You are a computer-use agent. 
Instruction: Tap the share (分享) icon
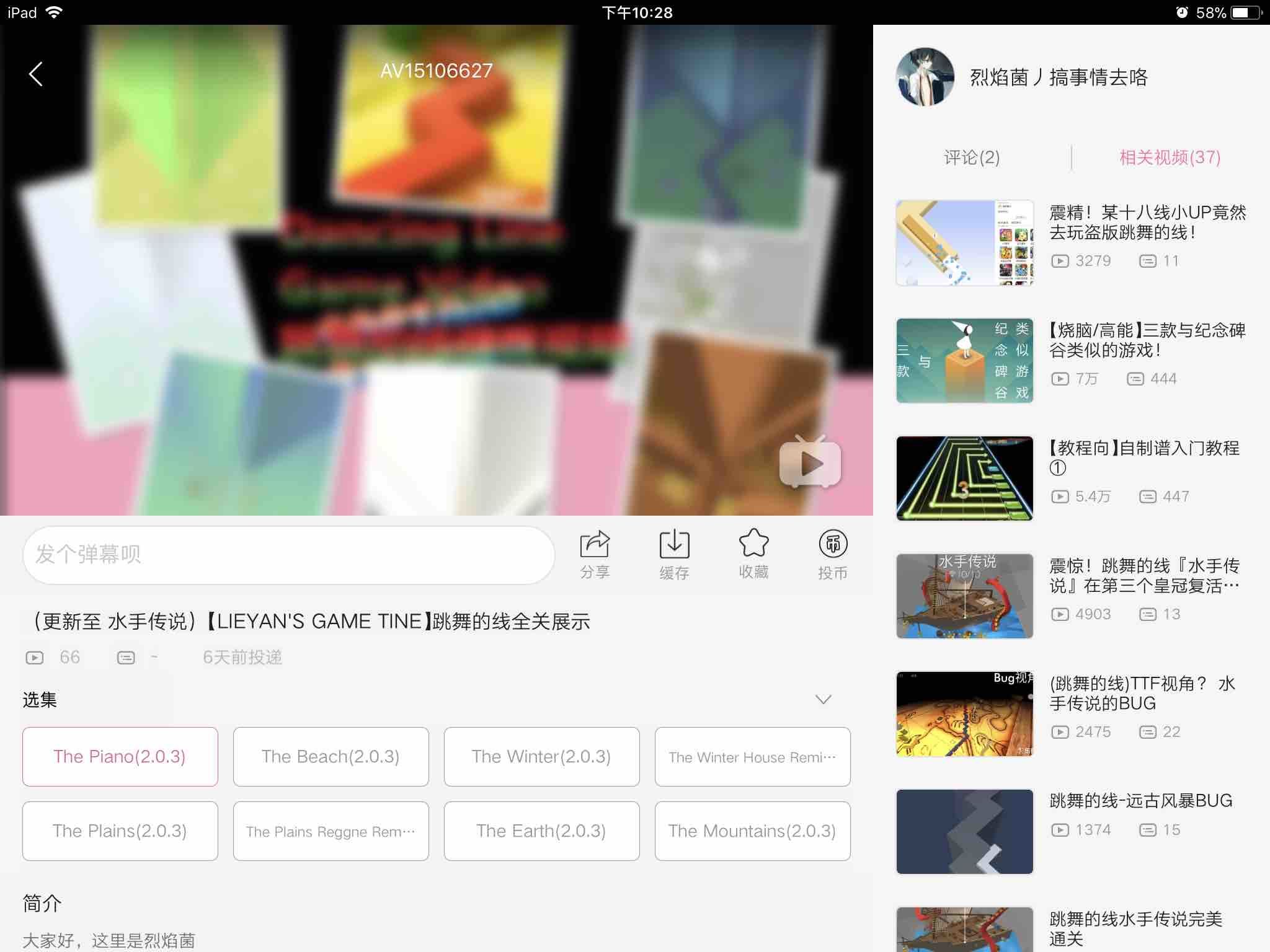point(595,544)
